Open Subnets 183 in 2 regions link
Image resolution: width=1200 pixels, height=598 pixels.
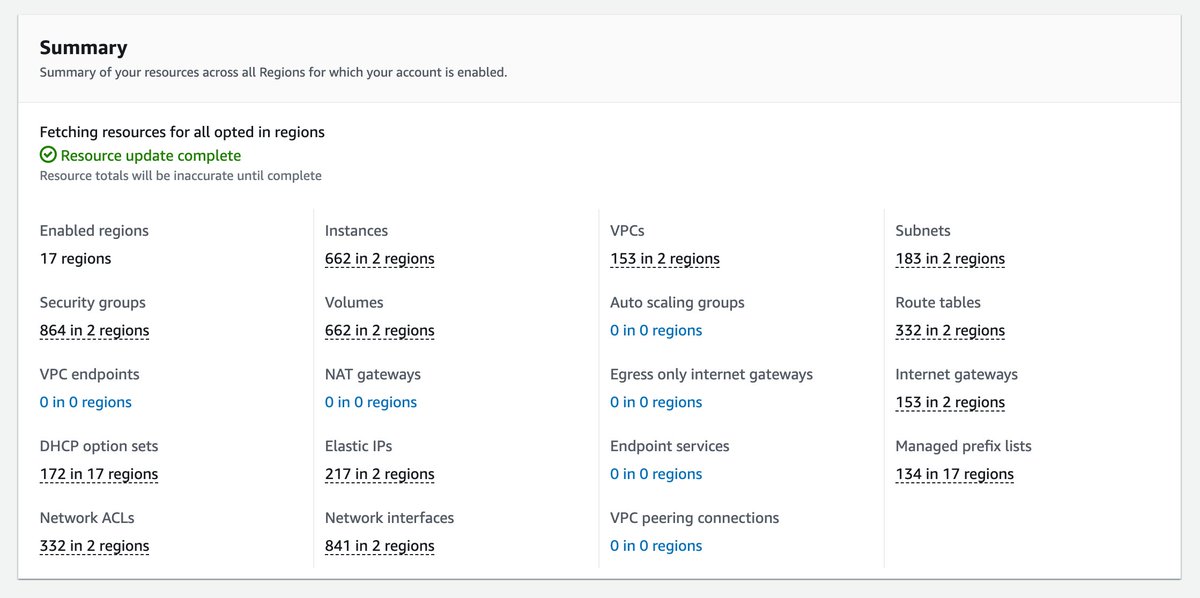949,259
